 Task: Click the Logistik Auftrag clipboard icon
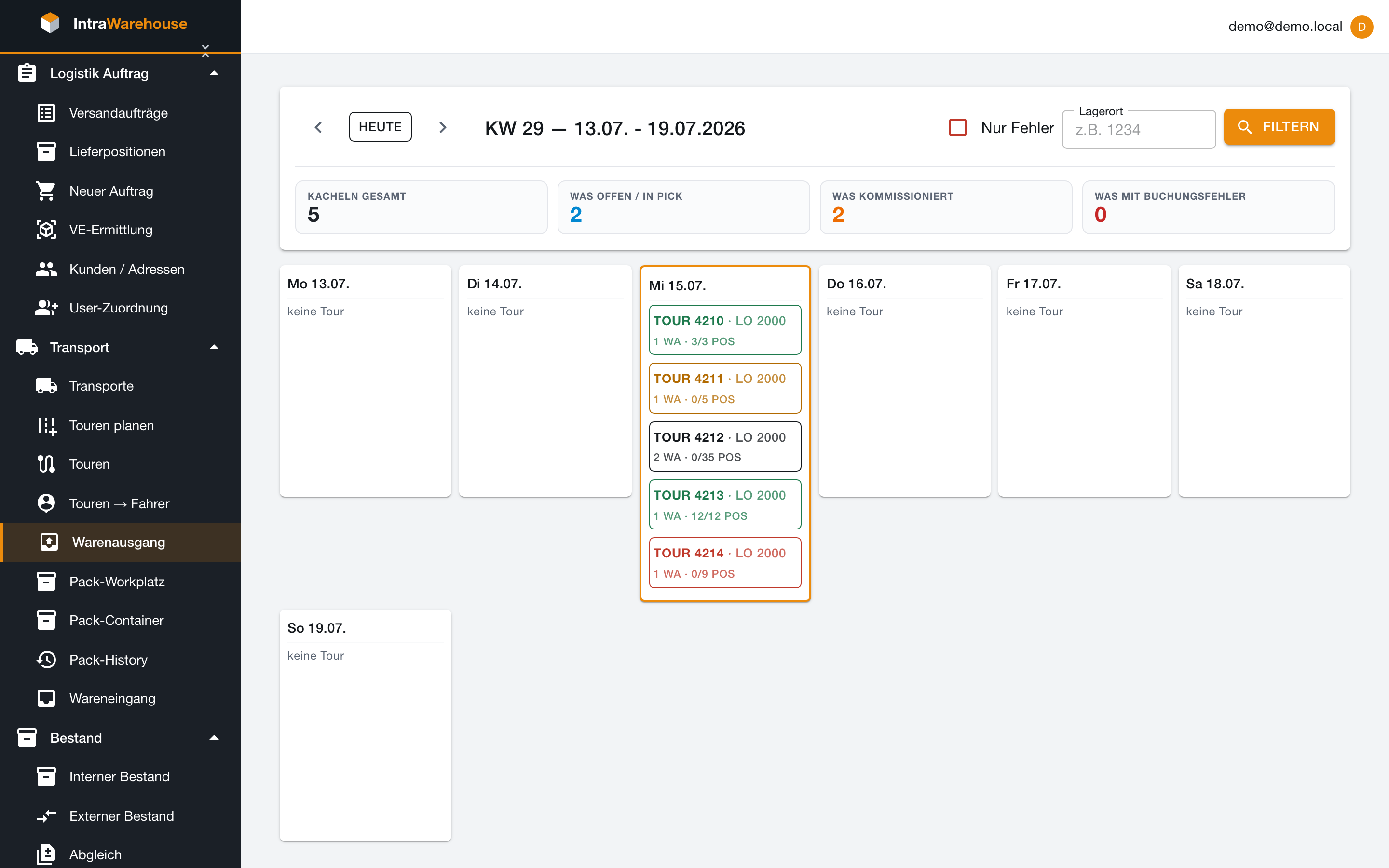(27, 73)
